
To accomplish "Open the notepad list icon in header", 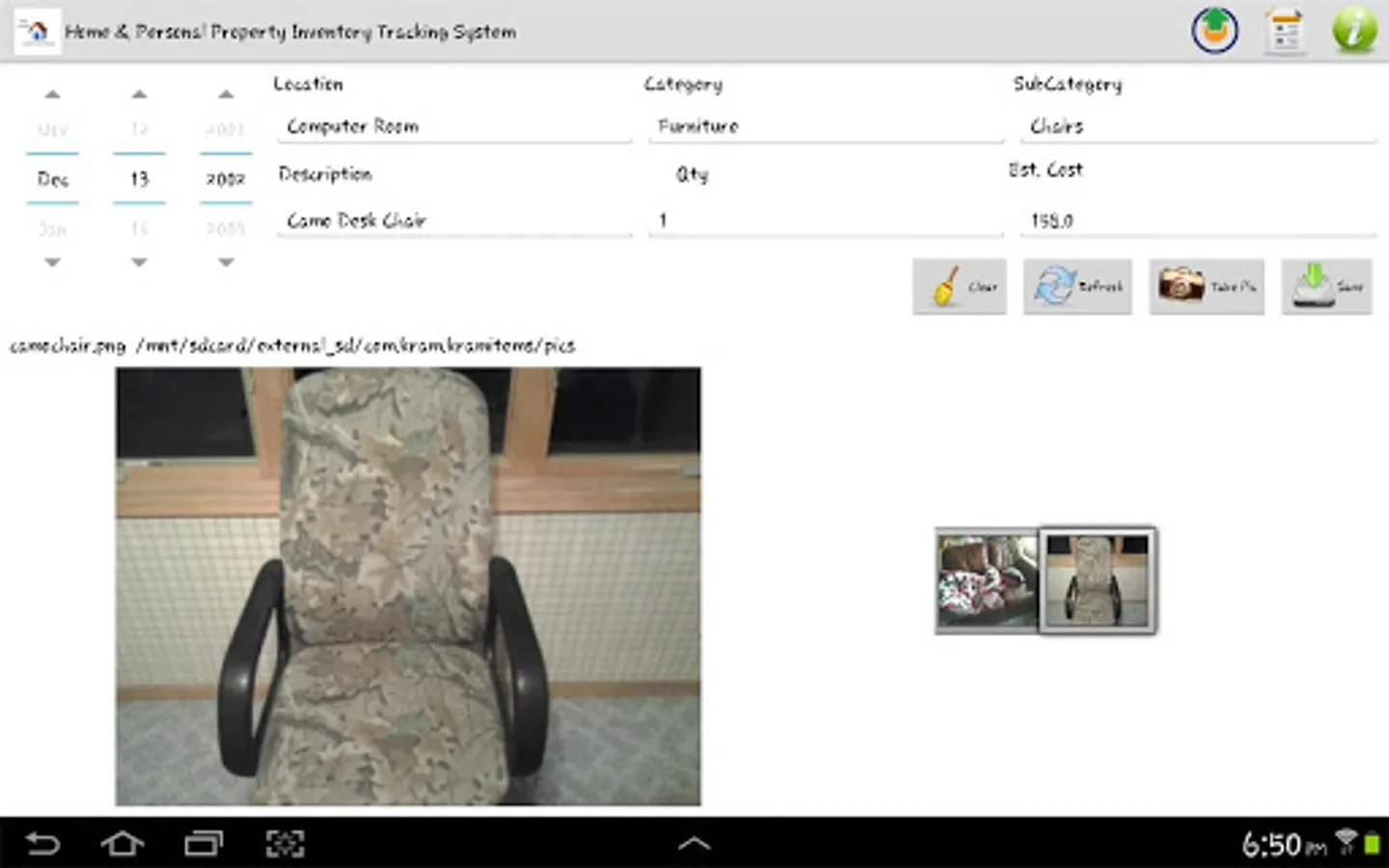I will click(x=1285, y=31).
